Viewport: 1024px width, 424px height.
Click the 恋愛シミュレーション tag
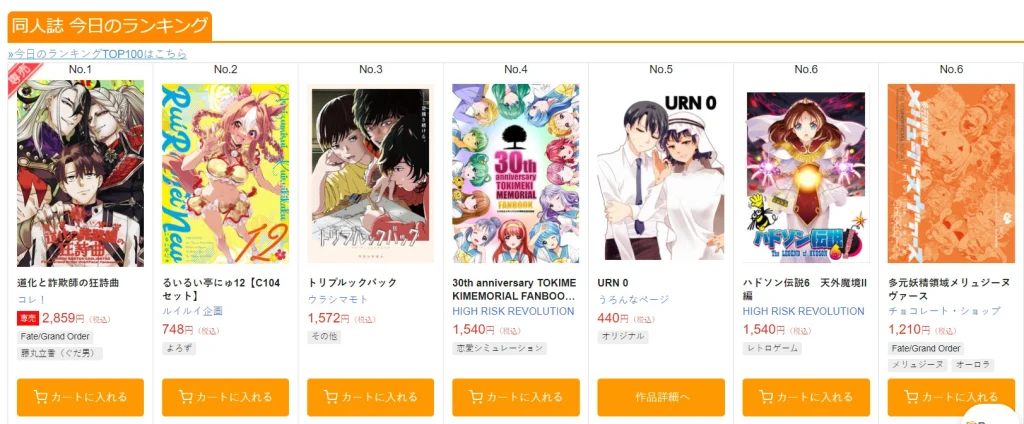(x=500, y=348)
